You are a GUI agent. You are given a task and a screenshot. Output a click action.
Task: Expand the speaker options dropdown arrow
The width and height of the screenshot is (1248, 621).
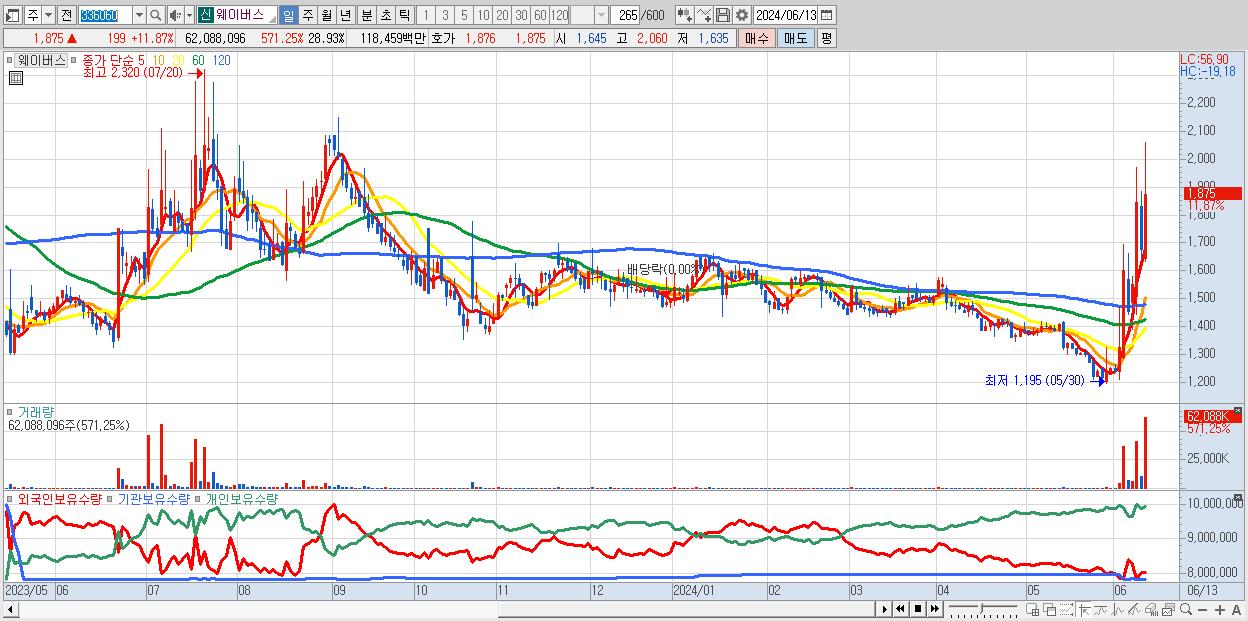coord(189,15)
